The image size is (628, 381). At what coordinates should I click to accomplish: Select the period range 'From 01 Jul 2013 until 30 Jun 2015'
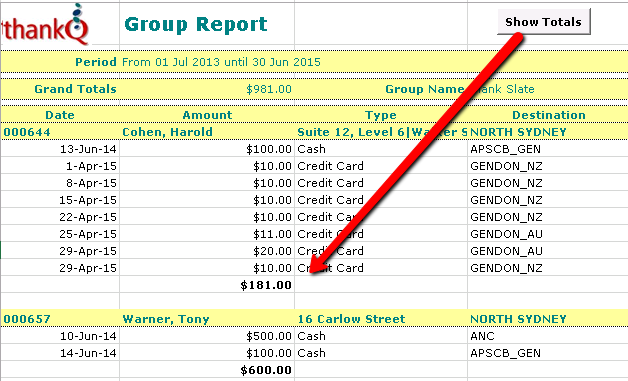(x=221, y=62)
